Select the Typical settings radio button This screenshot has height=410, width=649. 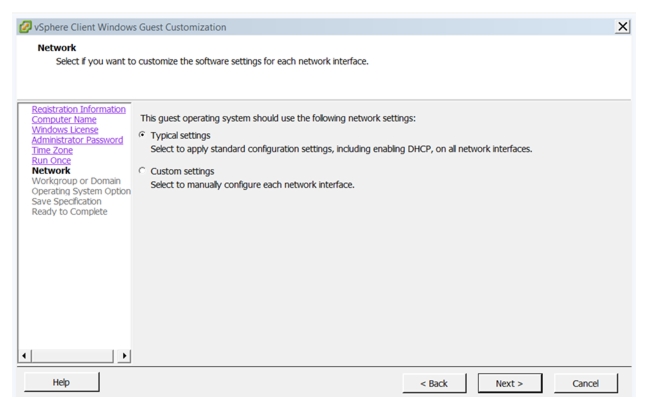click(x=142, y=135)
